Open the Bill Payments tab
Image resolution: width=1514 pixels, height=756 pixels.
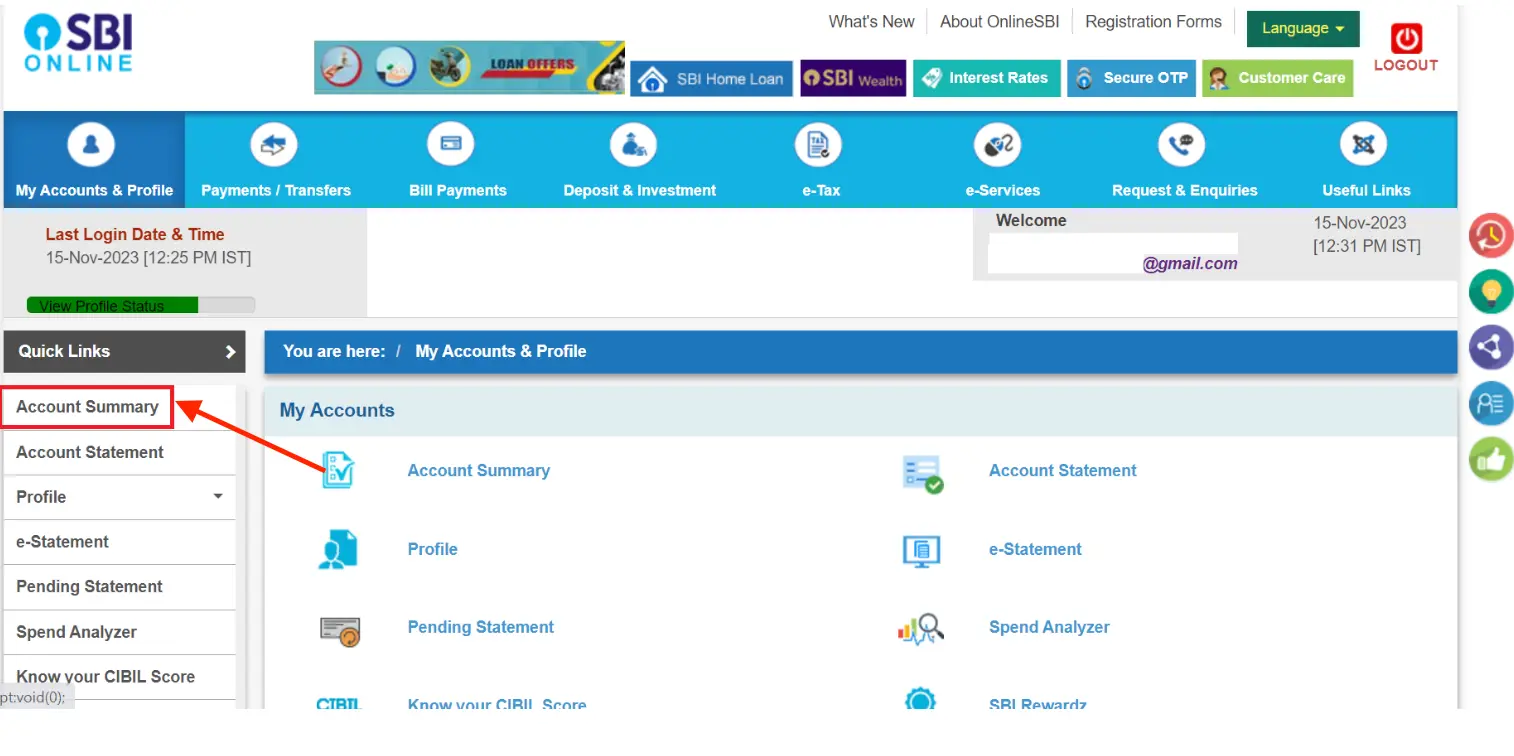(x=458, y=159)
